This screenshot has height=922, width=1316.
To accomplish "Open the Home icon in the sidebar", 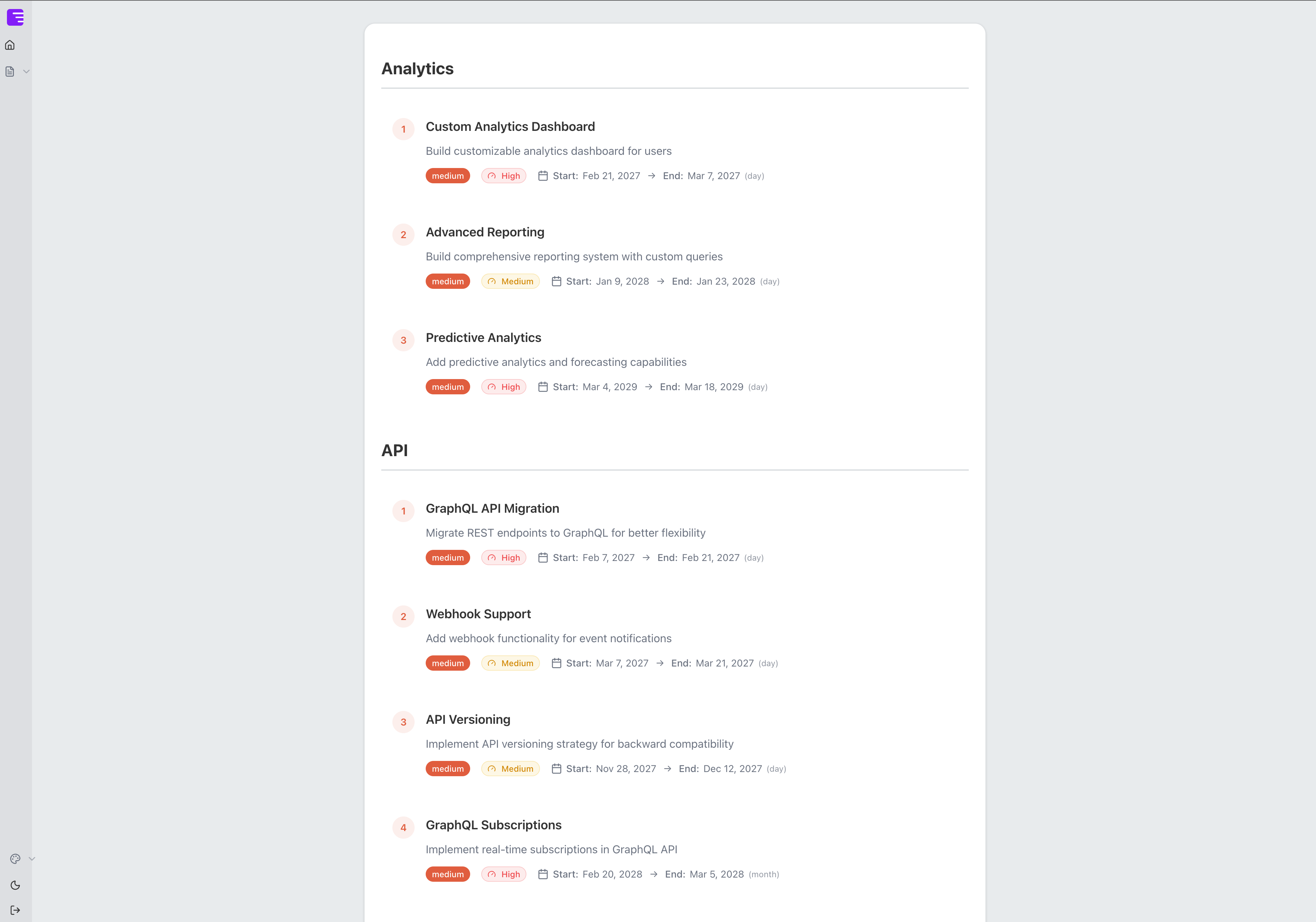I will 10,44.
